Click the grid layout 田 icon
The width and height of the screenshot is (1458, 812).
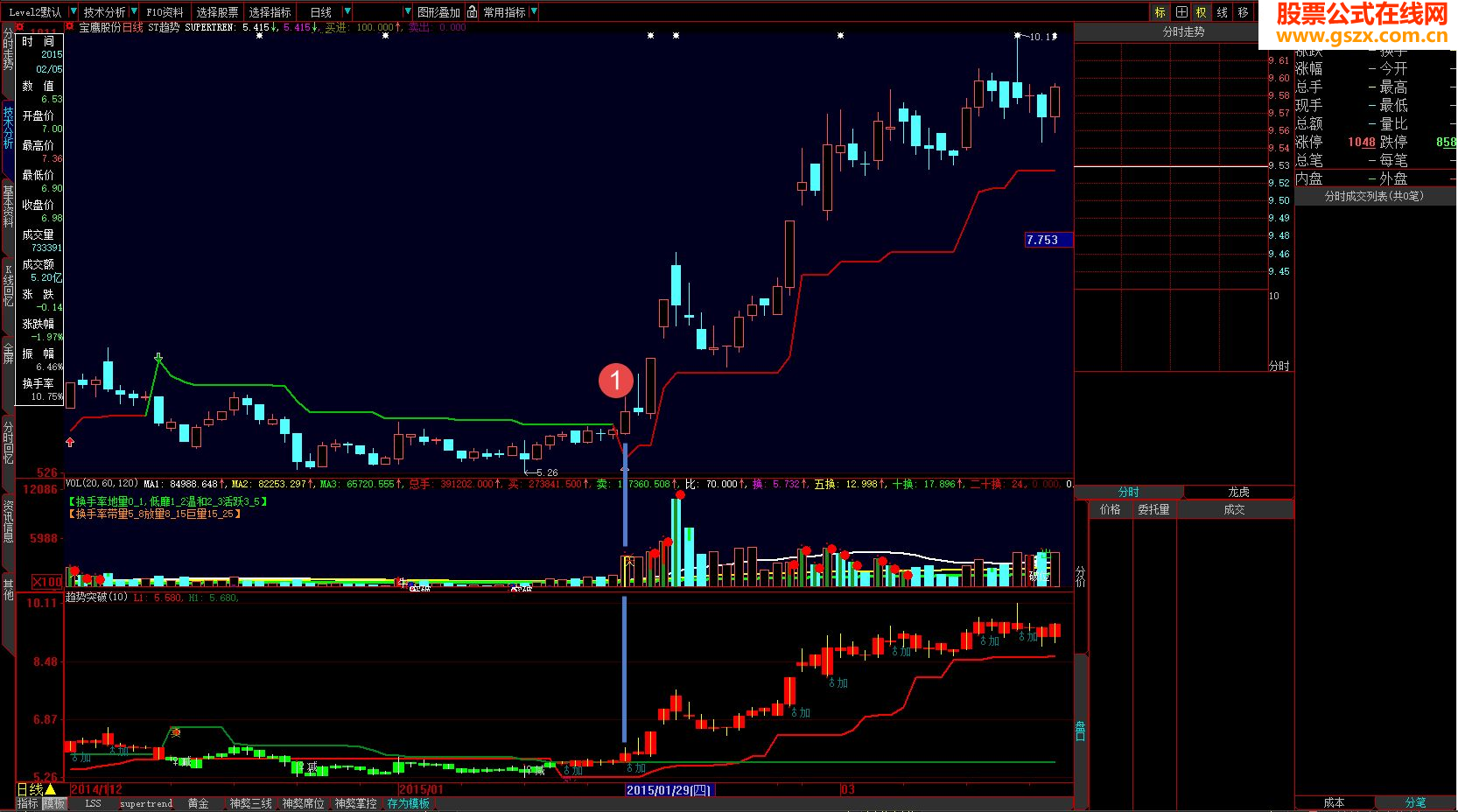[x=1181, y=12]
